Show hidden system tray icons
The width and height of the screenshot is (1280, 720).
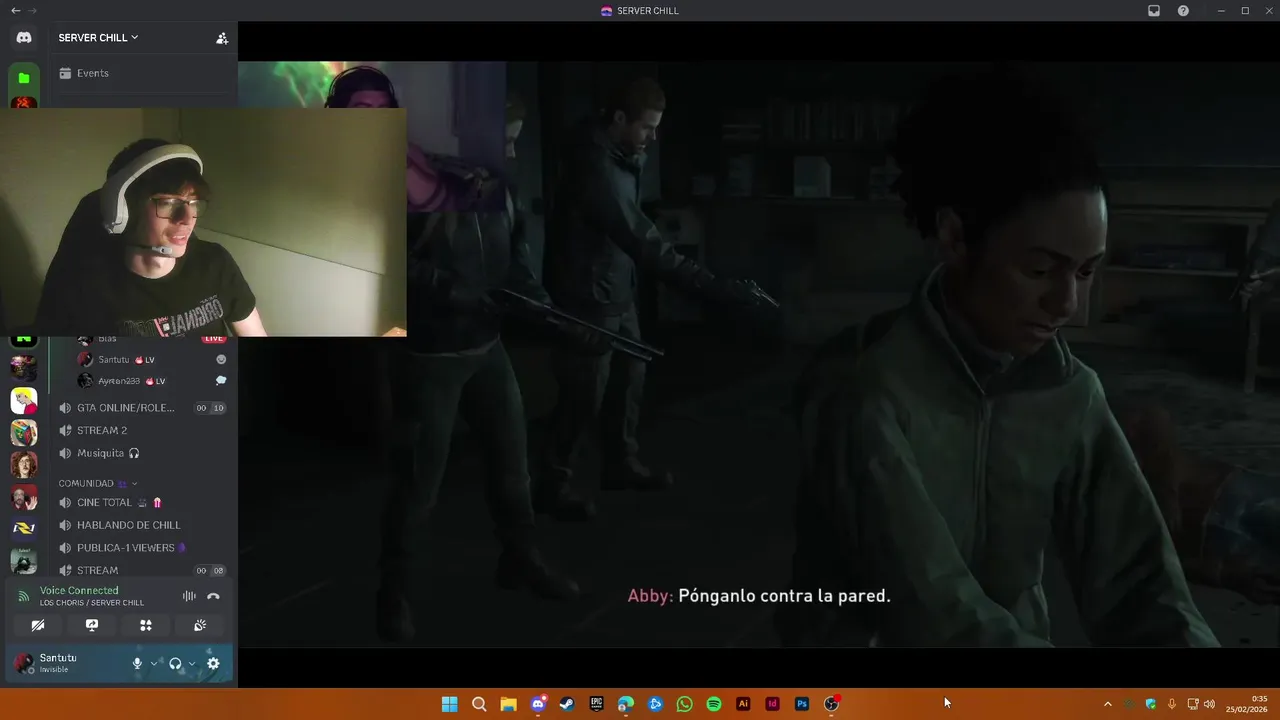pyautogui.click(x=1107, y=704)
